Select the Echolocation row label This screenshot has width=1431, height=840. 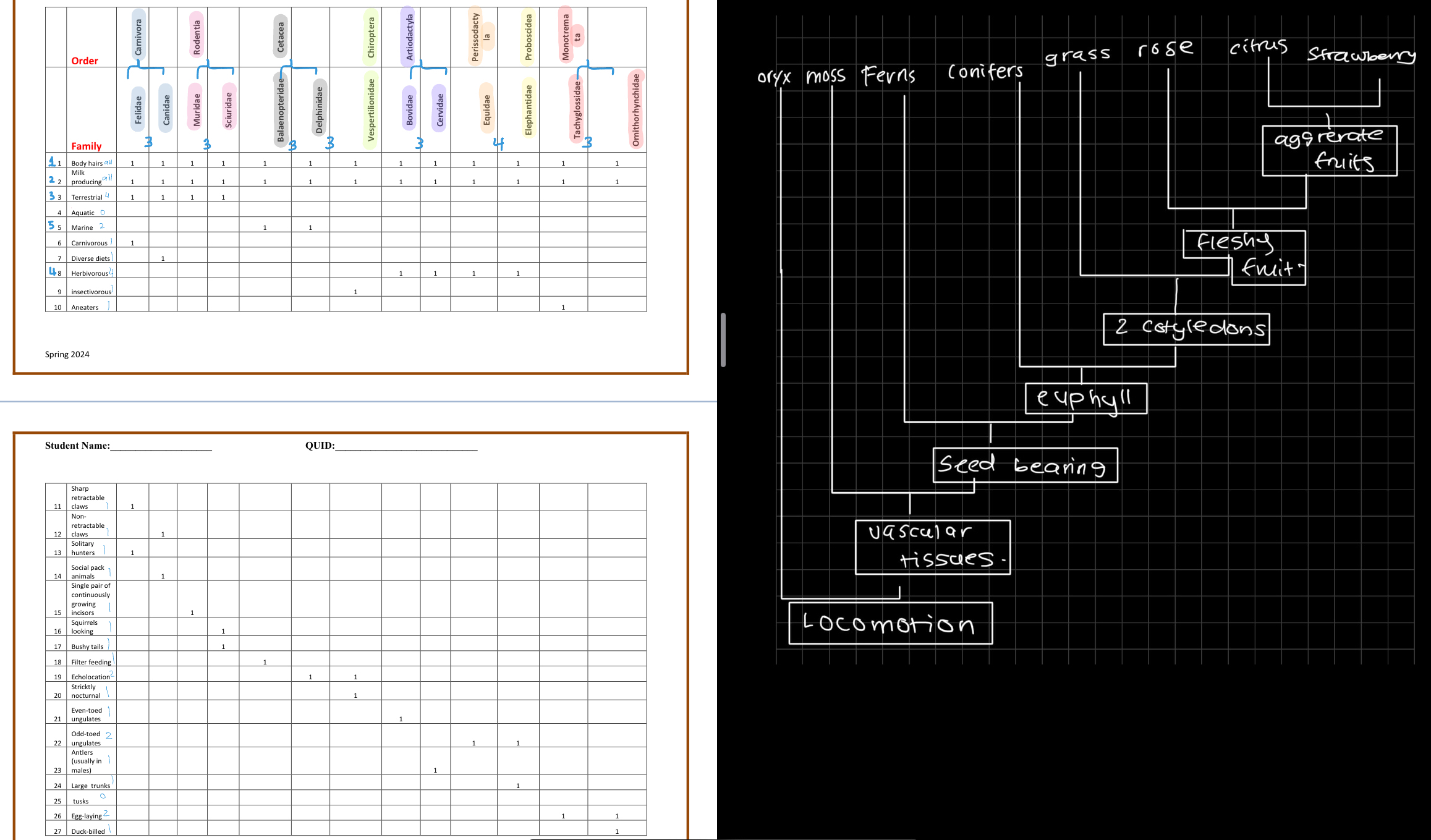click(x=90, y=676)
